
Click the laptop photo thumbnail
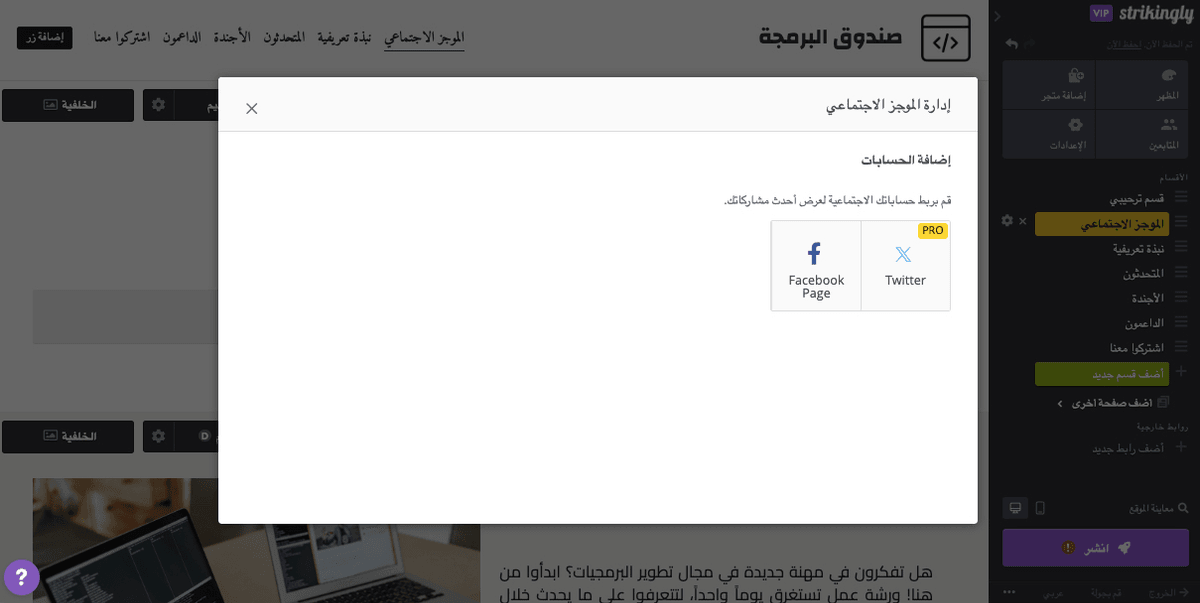(256, 540)
